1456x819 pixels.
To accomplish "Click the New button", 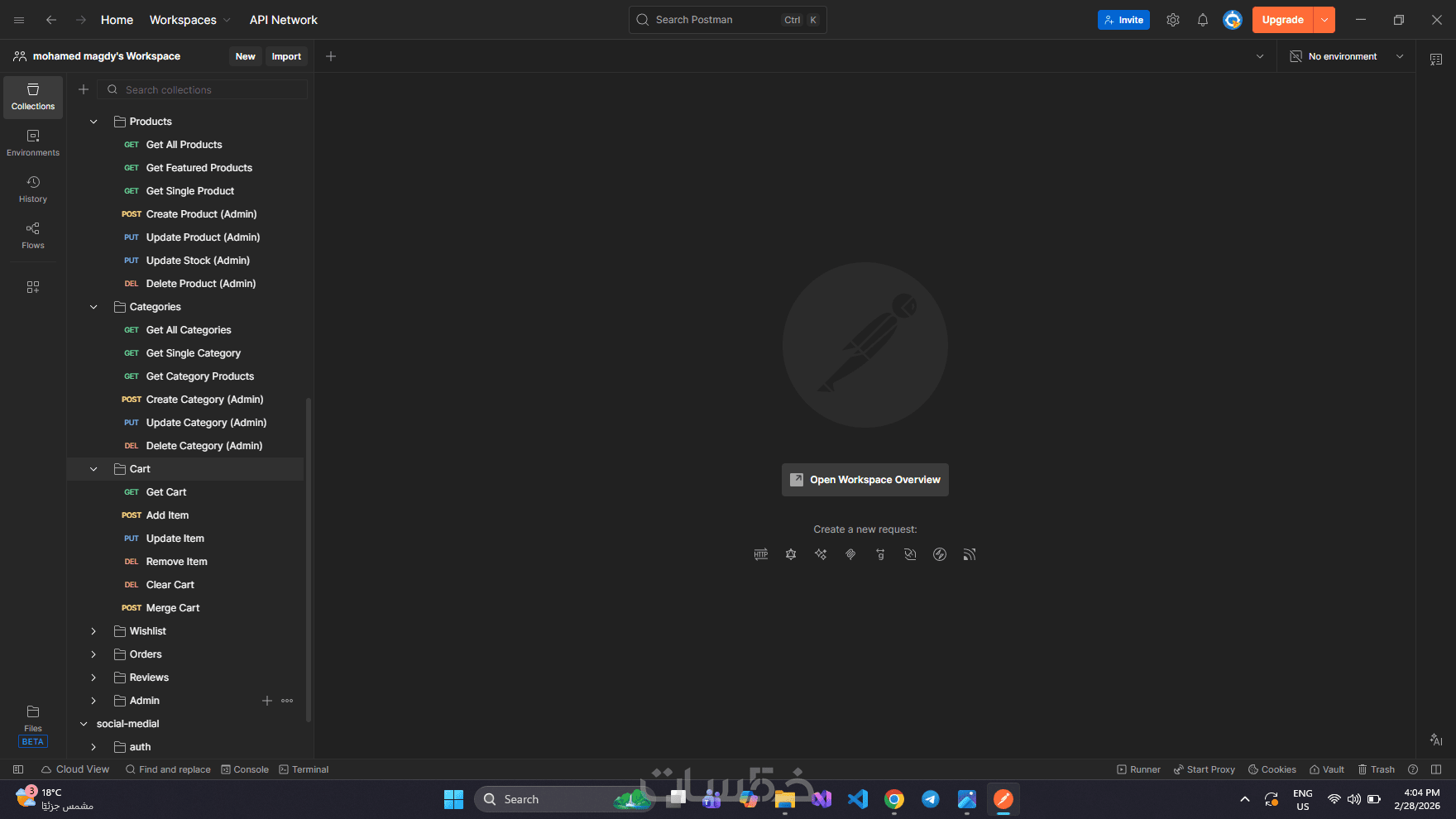I will coord(246,56).
